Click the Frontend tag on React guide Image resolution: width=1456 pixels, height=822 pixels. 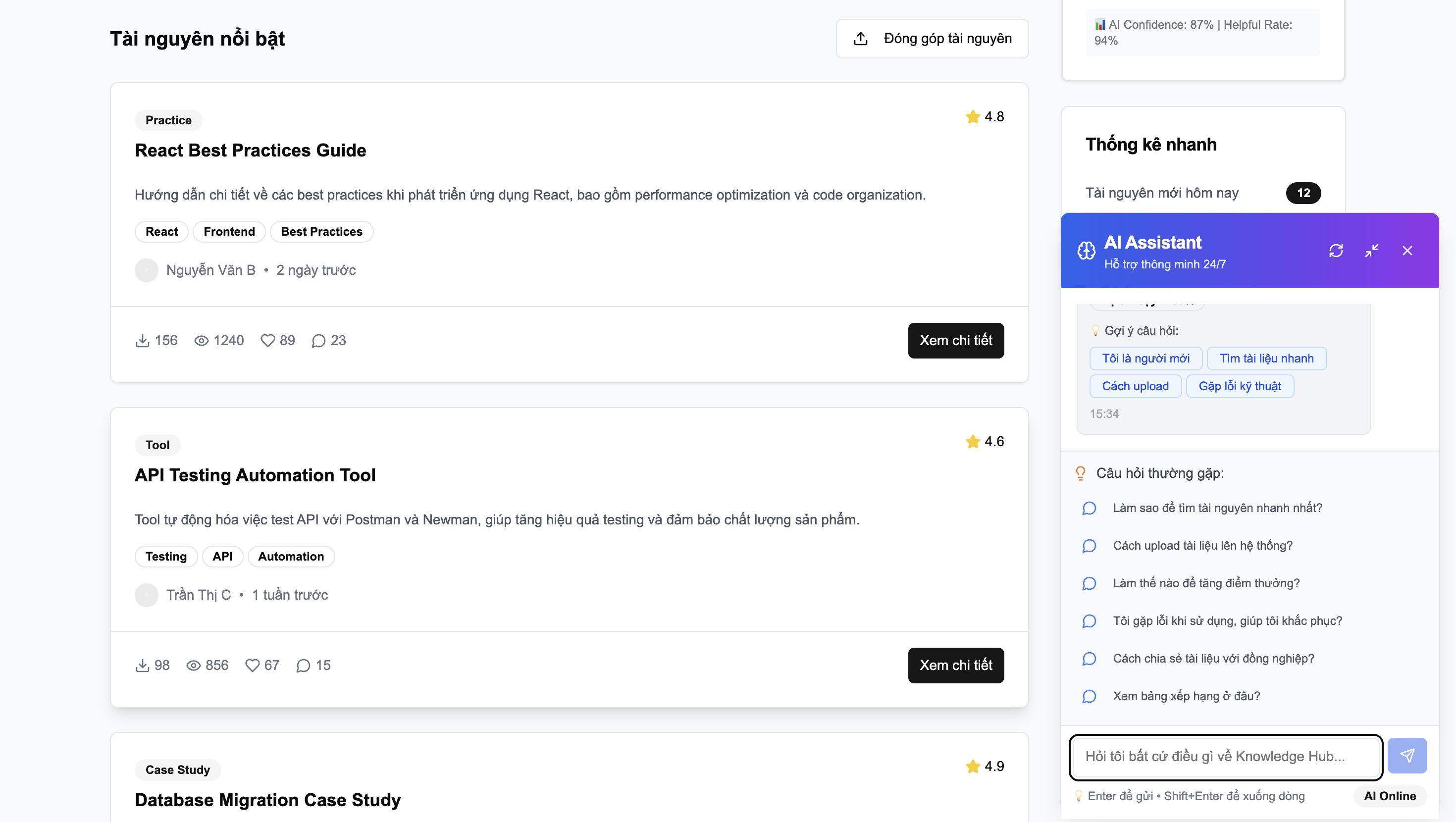[x=229, y=232]
